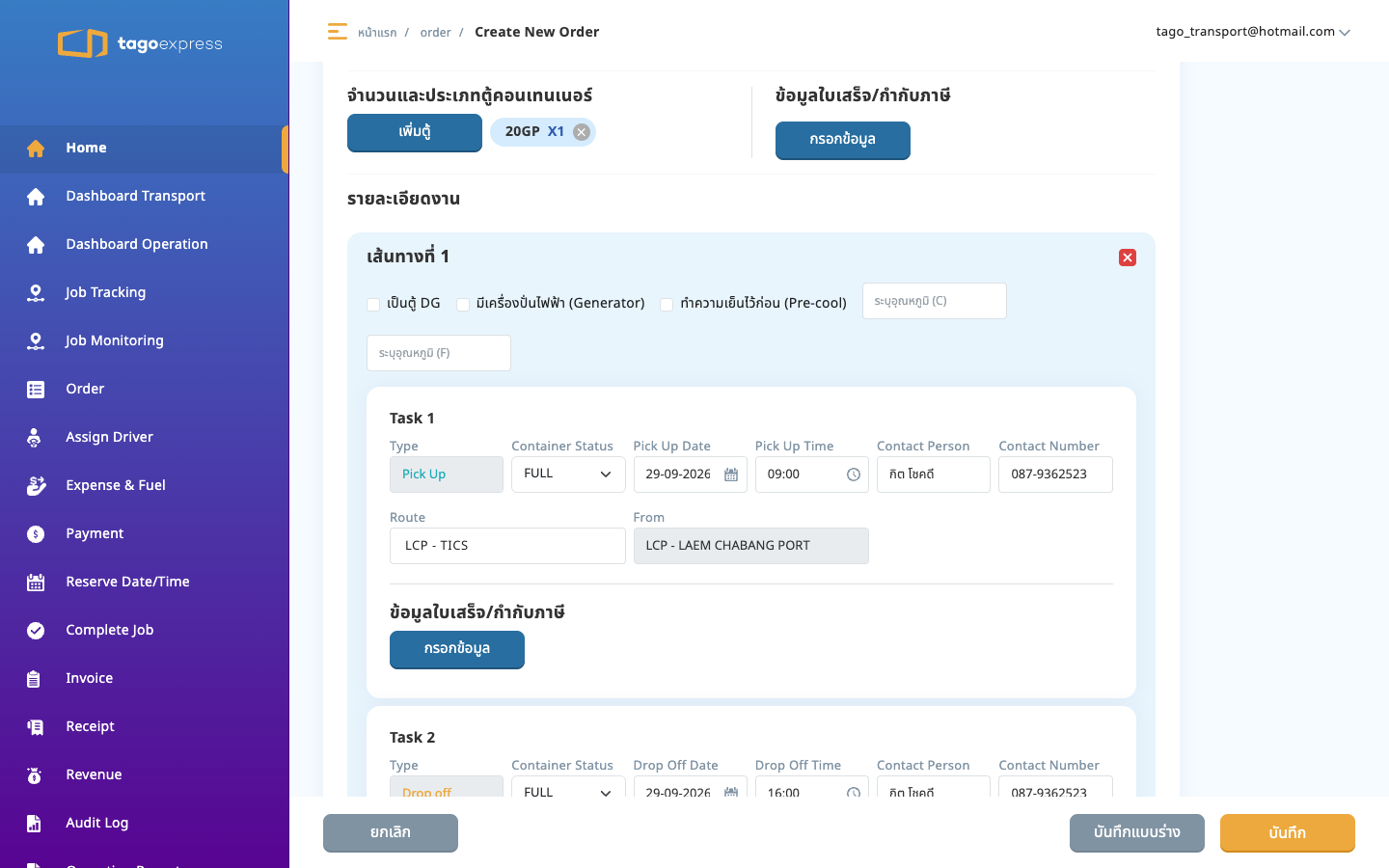Click the hamburger menu icon

coord(337,32)
